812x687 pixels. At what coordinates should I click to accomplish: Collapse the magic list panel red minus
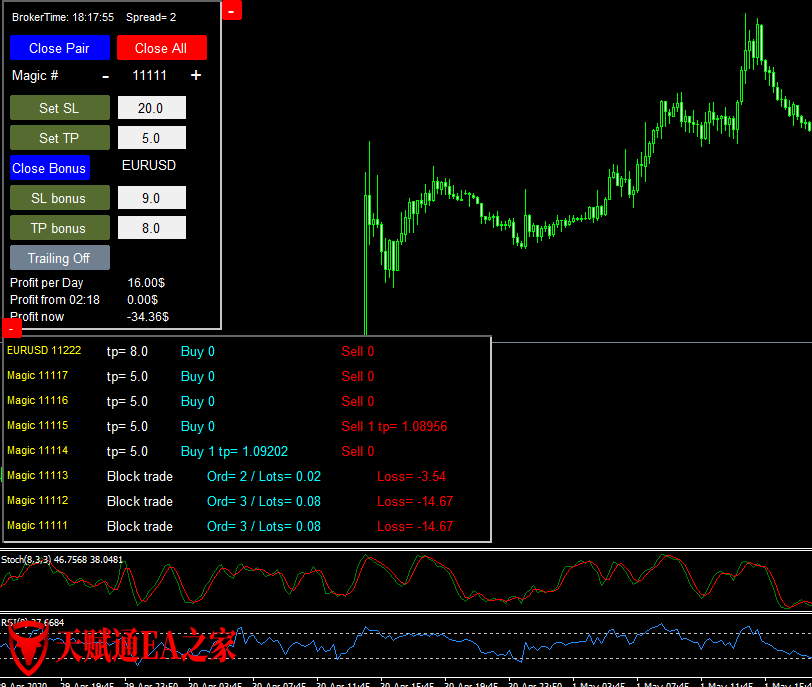click(12, 328)
